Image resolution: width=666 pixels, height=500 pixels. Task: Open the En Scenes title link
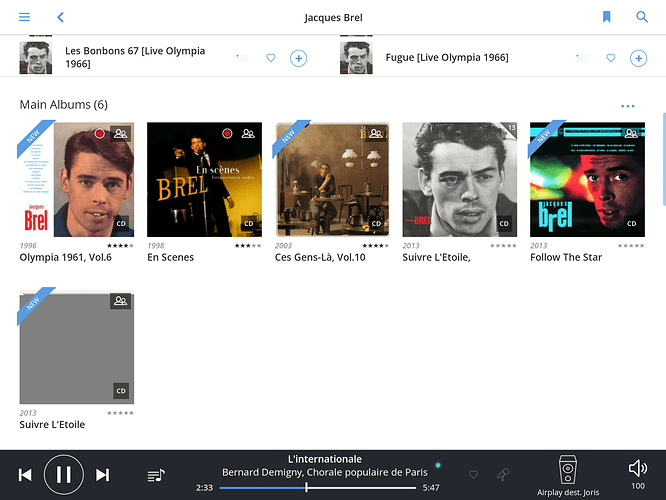[x=170, y=257]
